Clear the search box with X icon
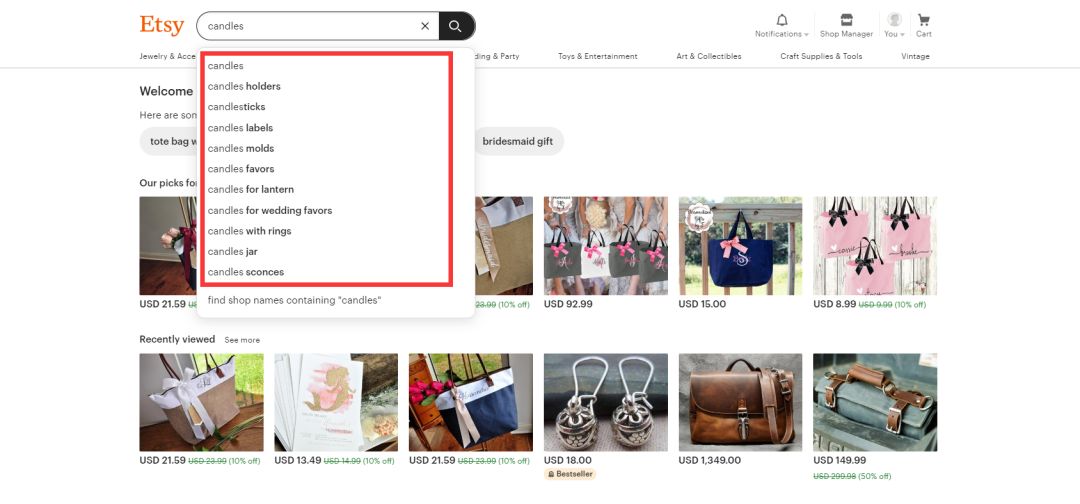The width and height of the screenshot is (1080, 504). click(x=425, y=26)
